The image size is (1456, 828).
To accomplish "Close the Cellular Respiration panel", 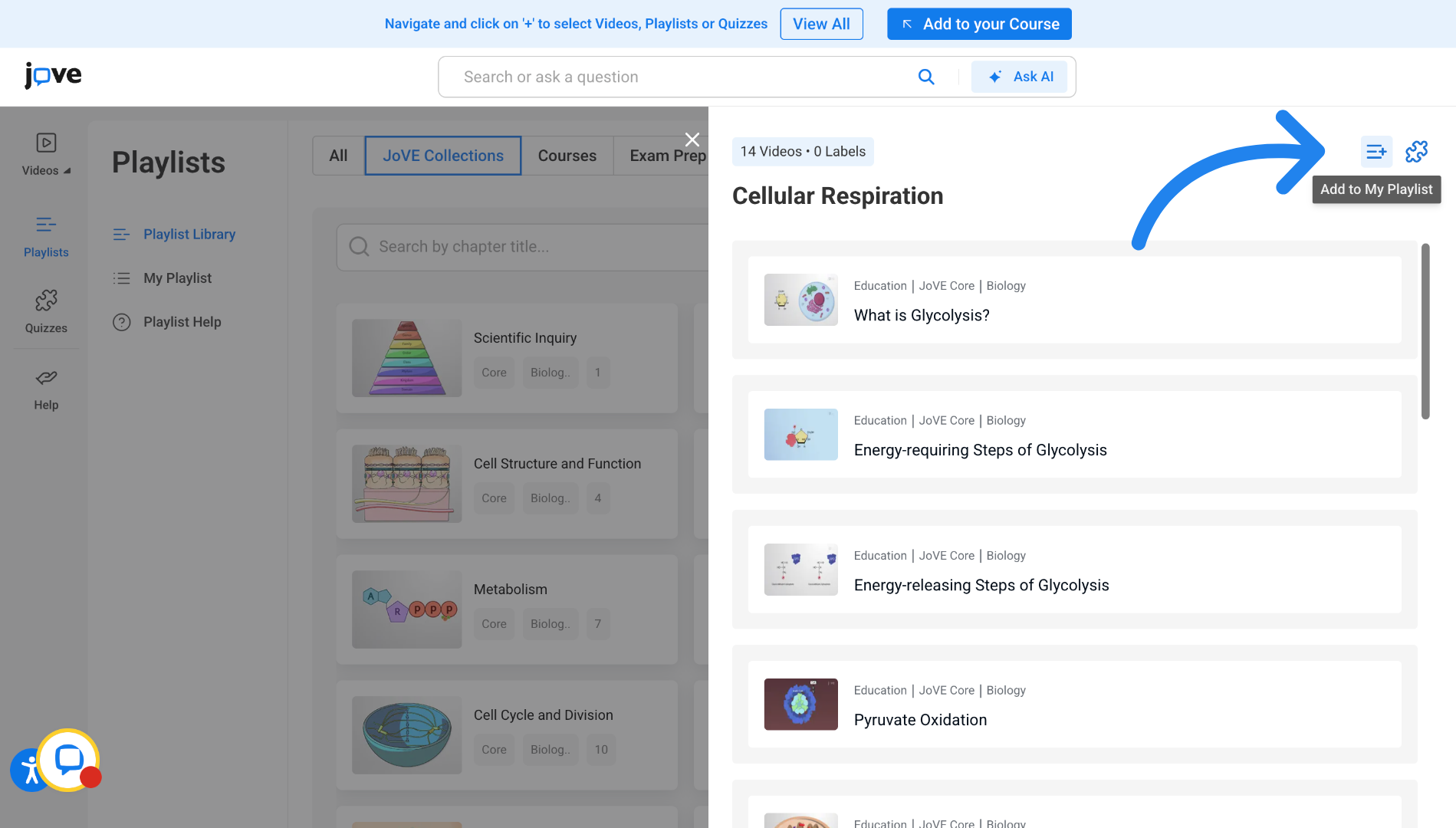I will pyautogui.click(x=692, y=140).
